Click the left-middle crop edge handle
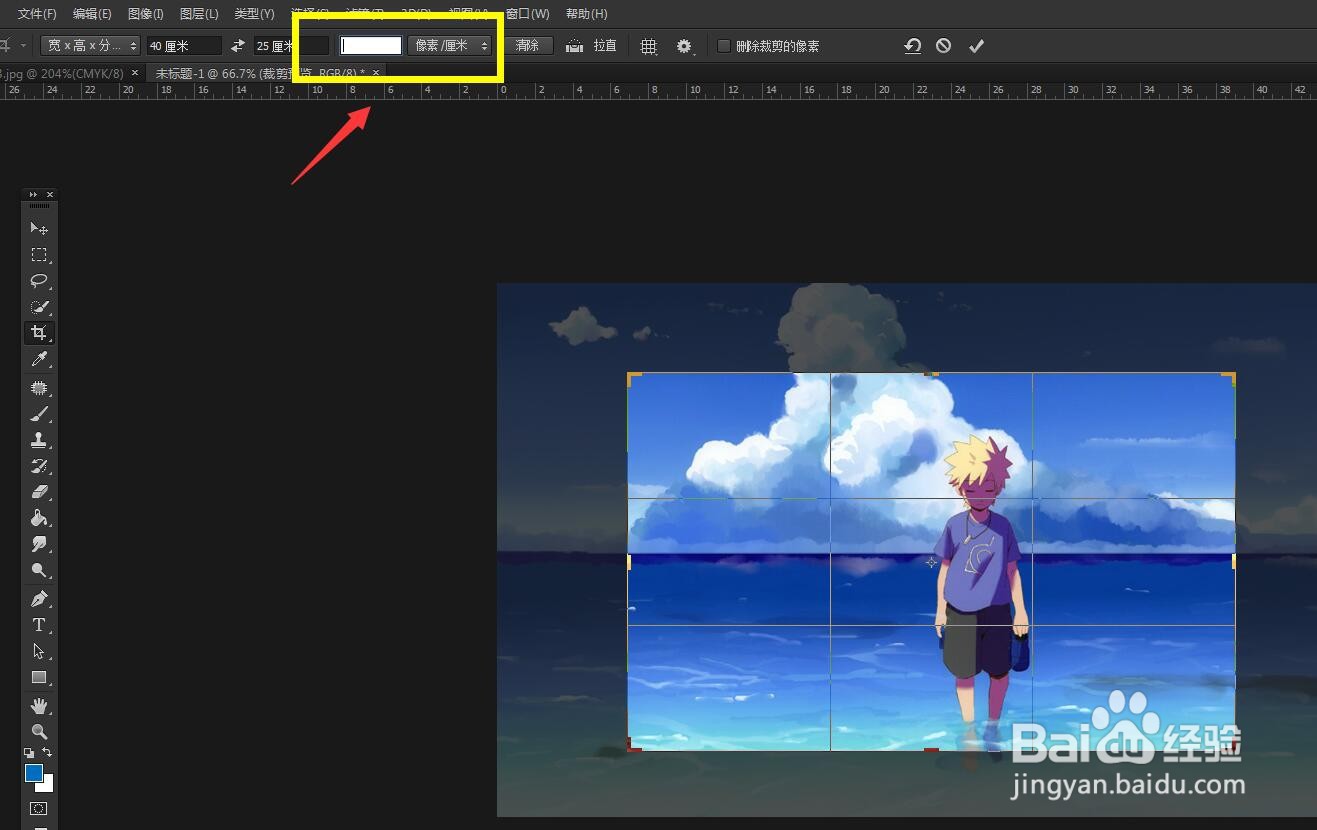 [629, 562]
